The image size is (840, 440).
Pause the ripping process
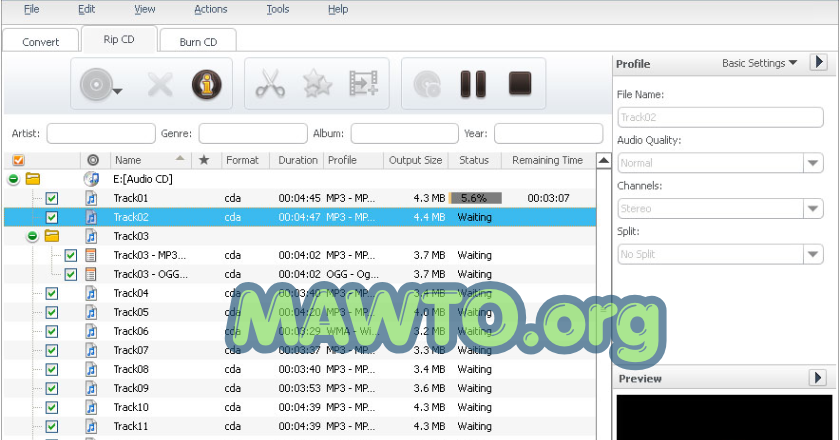[473, 84]
